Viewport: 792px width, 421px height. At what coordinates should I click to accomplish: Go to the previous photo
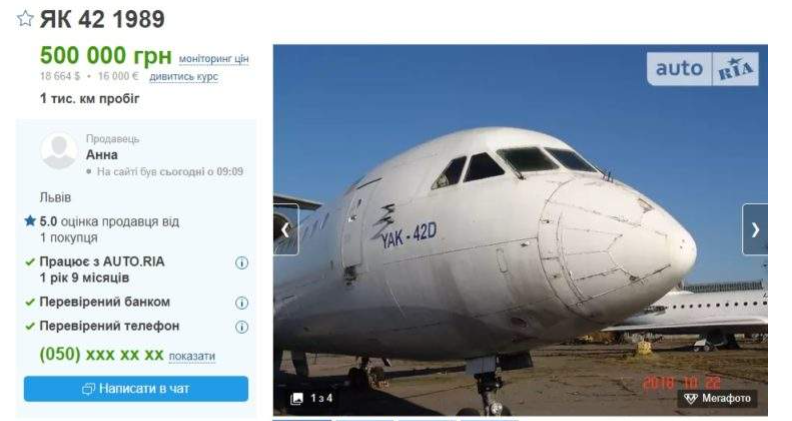[x=285, y=230]
